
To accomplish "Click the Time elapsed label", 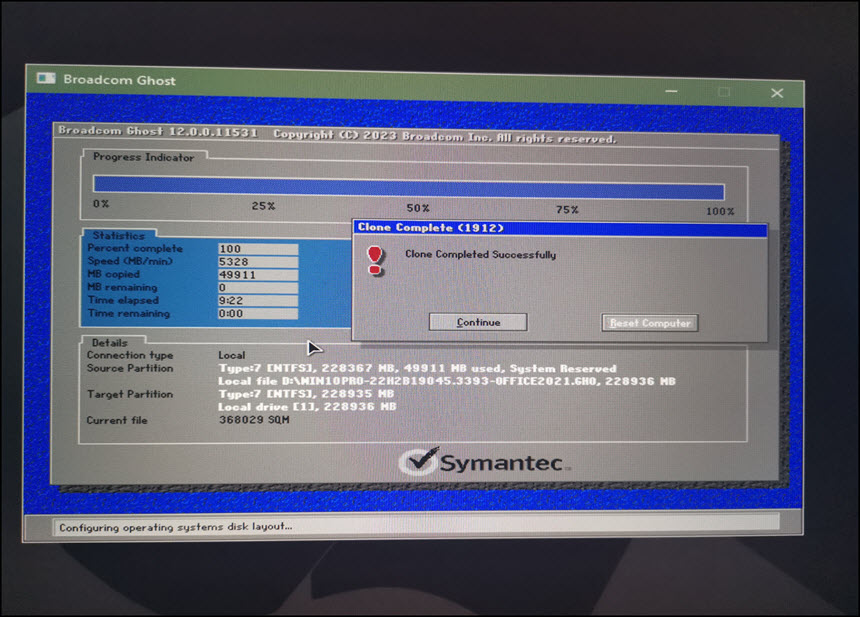I will point(123,301).
